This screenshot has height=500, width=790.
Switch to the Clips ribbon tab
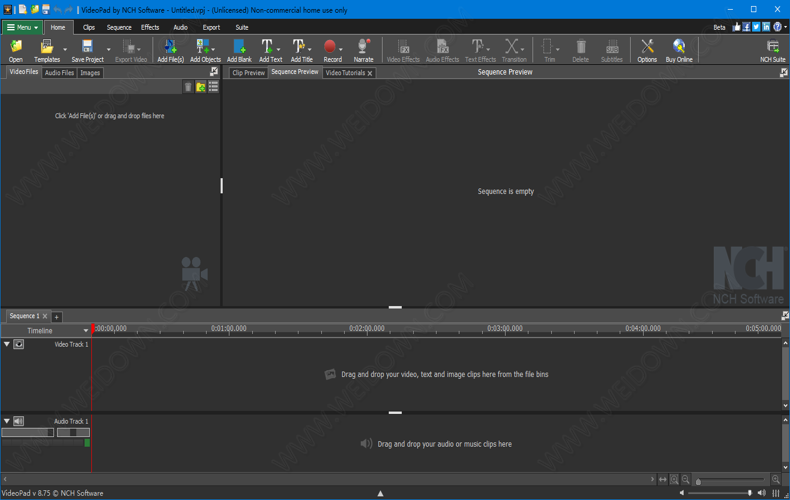point(89,27)
